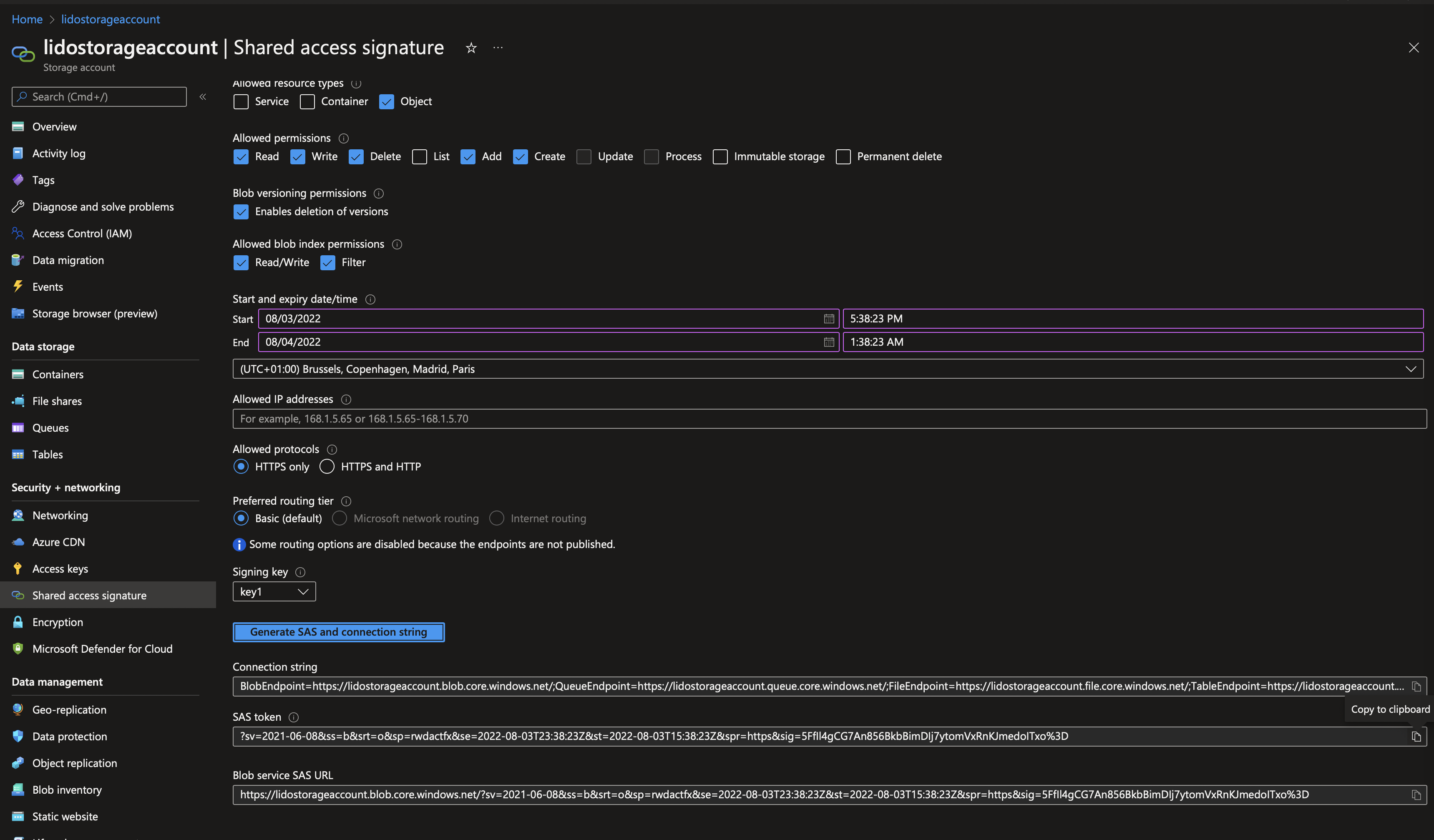Select HTTPS only protocol

tap(241, 467)
